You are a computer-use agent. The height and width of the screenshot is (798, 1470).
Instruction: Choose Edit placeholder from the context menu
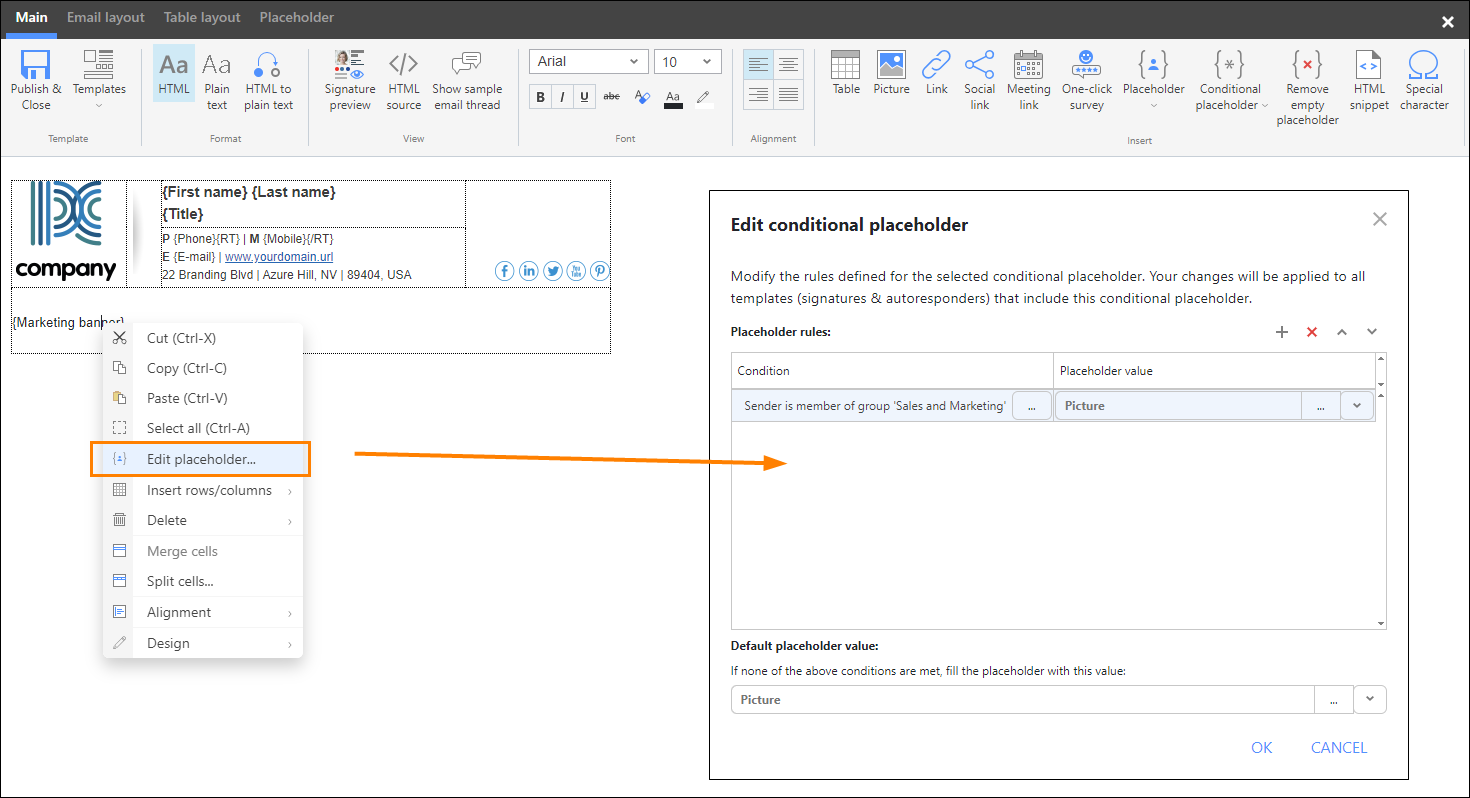point(200,458)
